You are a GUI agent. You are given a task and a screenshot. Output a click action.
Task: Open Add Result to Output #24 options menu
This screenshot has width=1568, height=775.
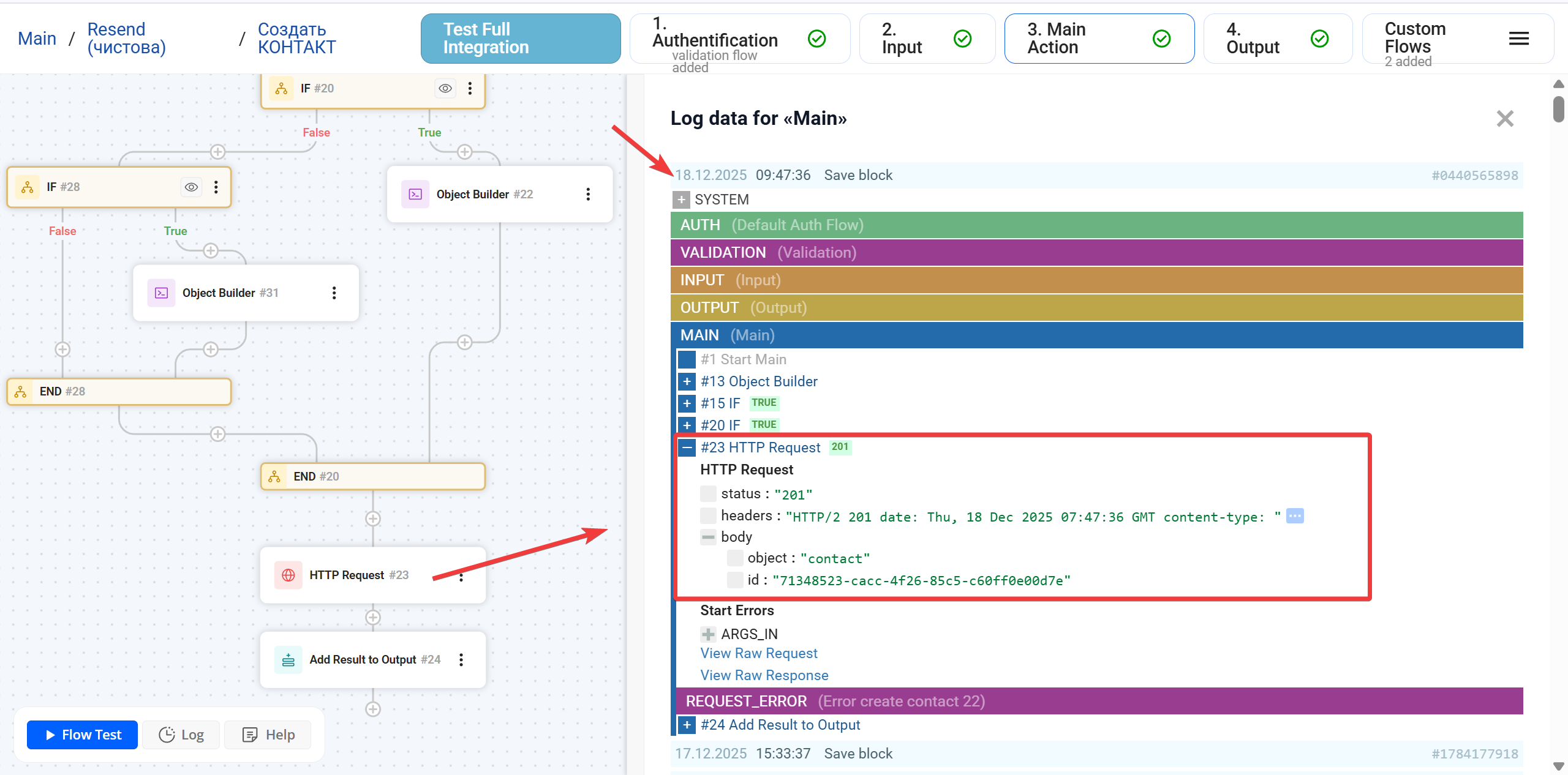point(461,659)
